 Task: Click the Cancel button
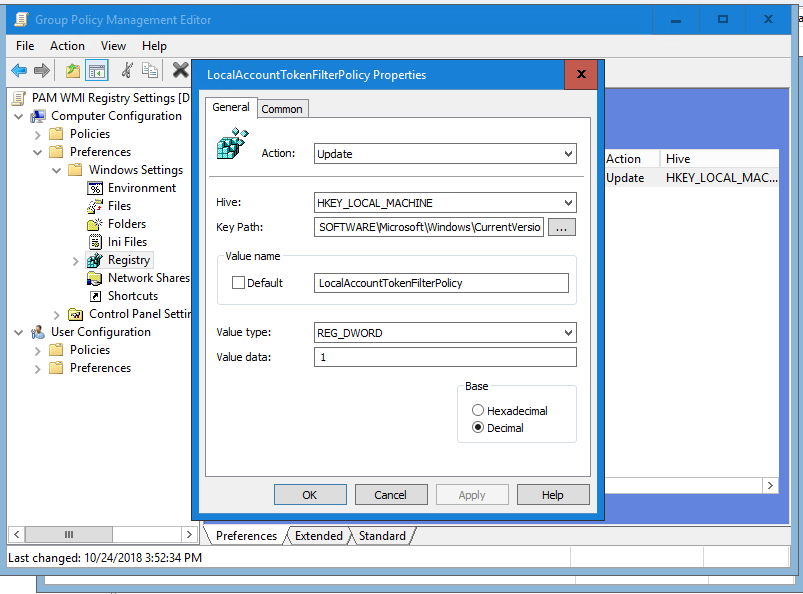391,495
